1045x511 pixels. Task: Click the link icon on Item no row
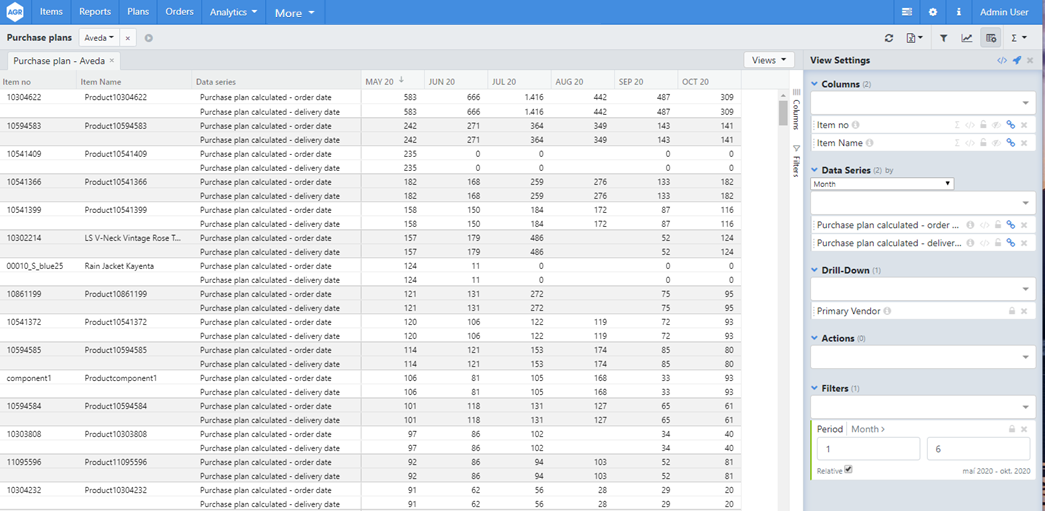pos(1010,125)
